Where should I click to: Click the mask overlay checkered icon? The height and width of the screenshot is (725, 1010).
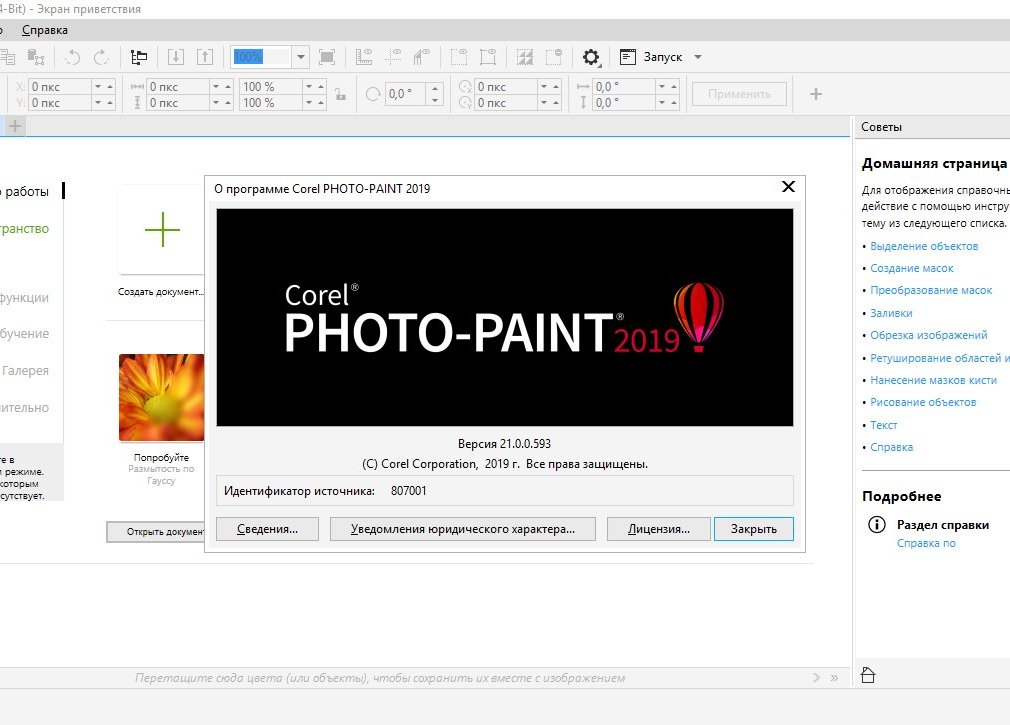(x=525, y=57)
